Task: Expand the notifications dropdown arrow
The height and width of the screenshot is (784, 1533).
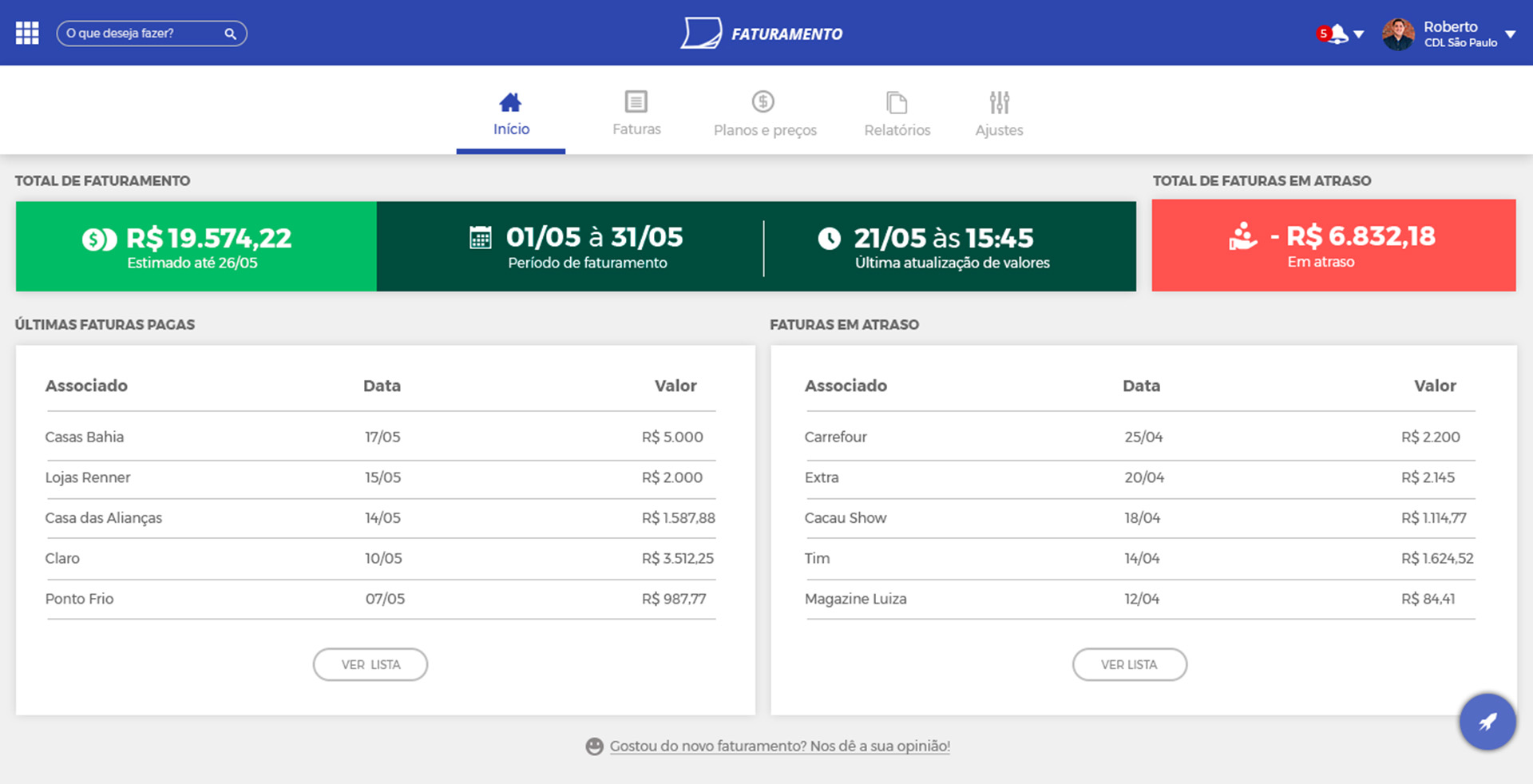Action: pos(1359,34)
